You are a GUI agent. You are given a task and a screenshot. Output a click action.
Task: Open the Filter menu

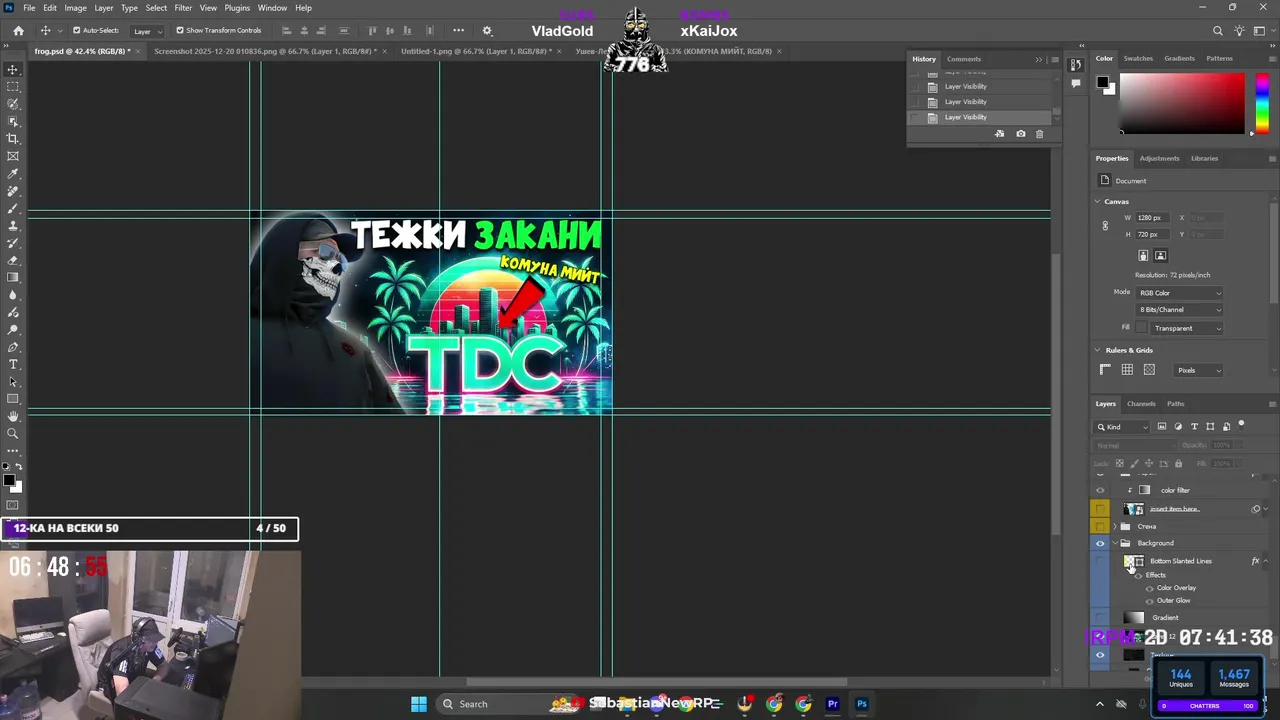tap(183, 8)
